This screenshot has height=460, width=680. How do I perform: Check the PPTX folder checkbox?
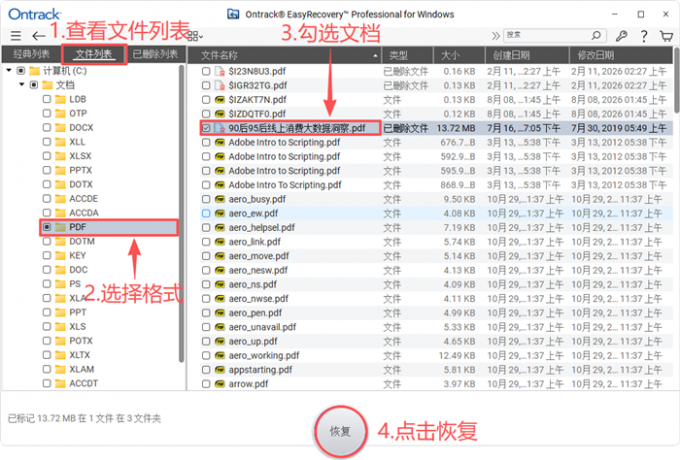pyautogui.click(x=47, y=170)
